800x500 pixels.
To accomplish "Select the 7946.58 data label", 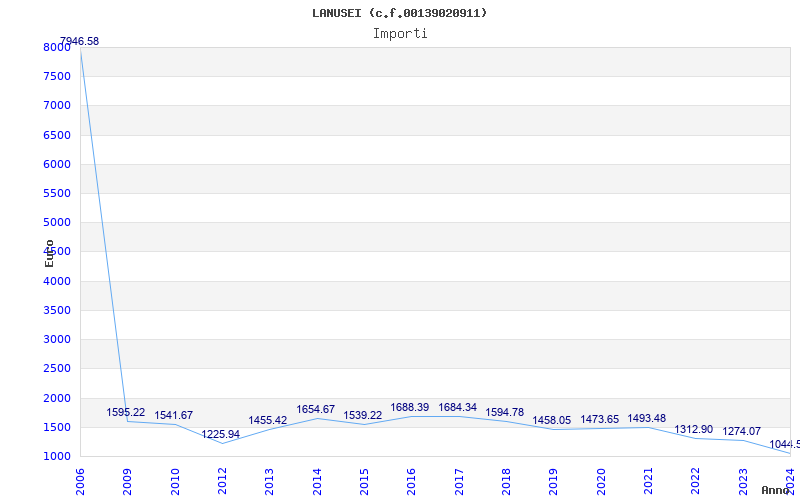I will point(80,41).
